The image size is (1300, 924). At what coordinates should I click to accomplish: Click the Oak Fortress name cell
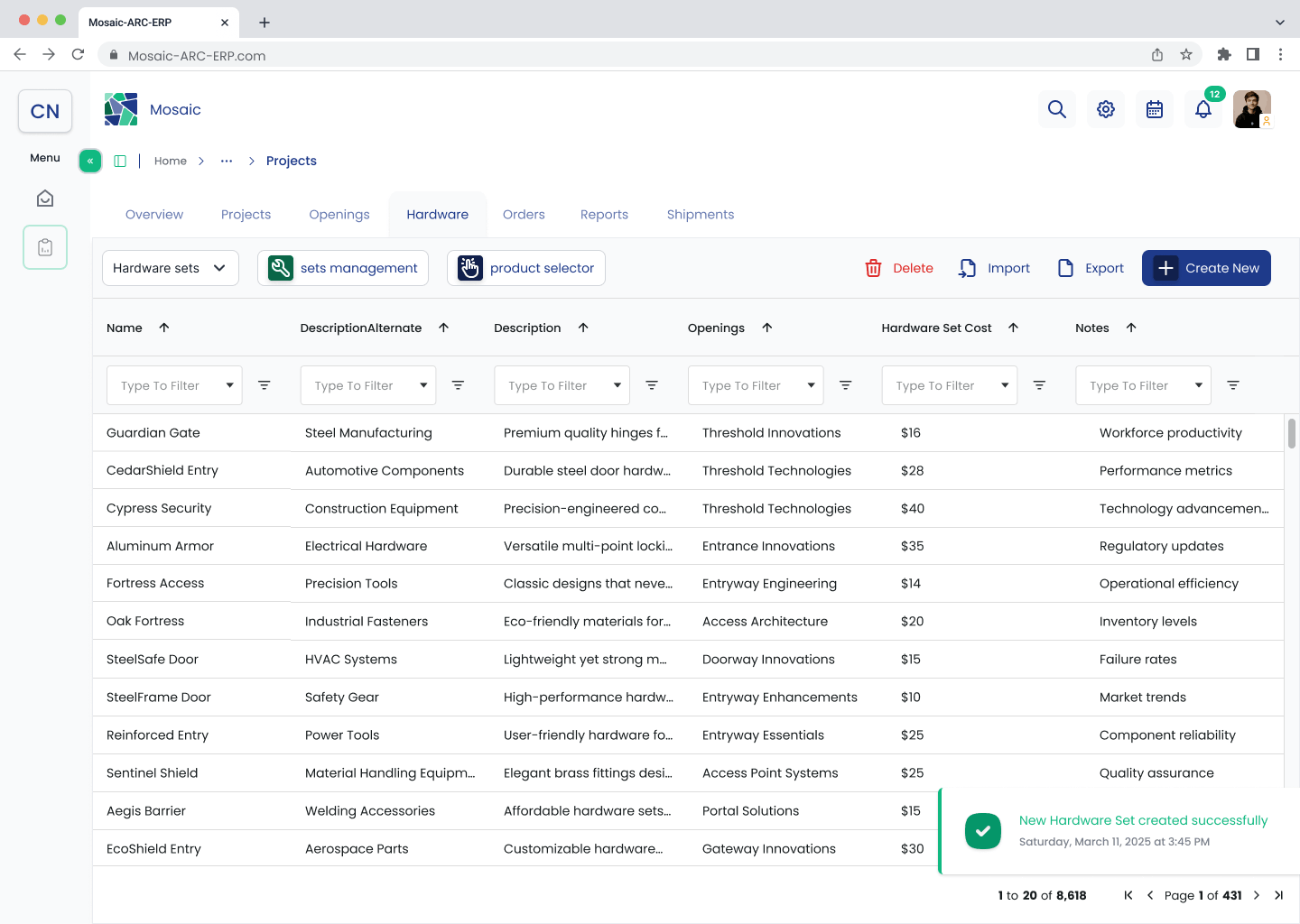145,622
